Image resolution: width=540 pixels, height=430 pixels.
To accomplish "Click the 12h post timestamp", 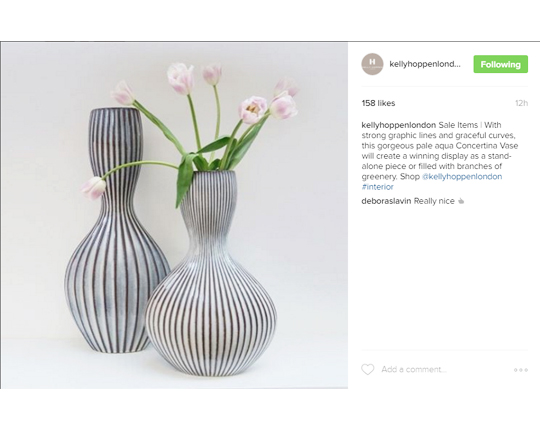I will pyautogui.click(x=521, y=103).
